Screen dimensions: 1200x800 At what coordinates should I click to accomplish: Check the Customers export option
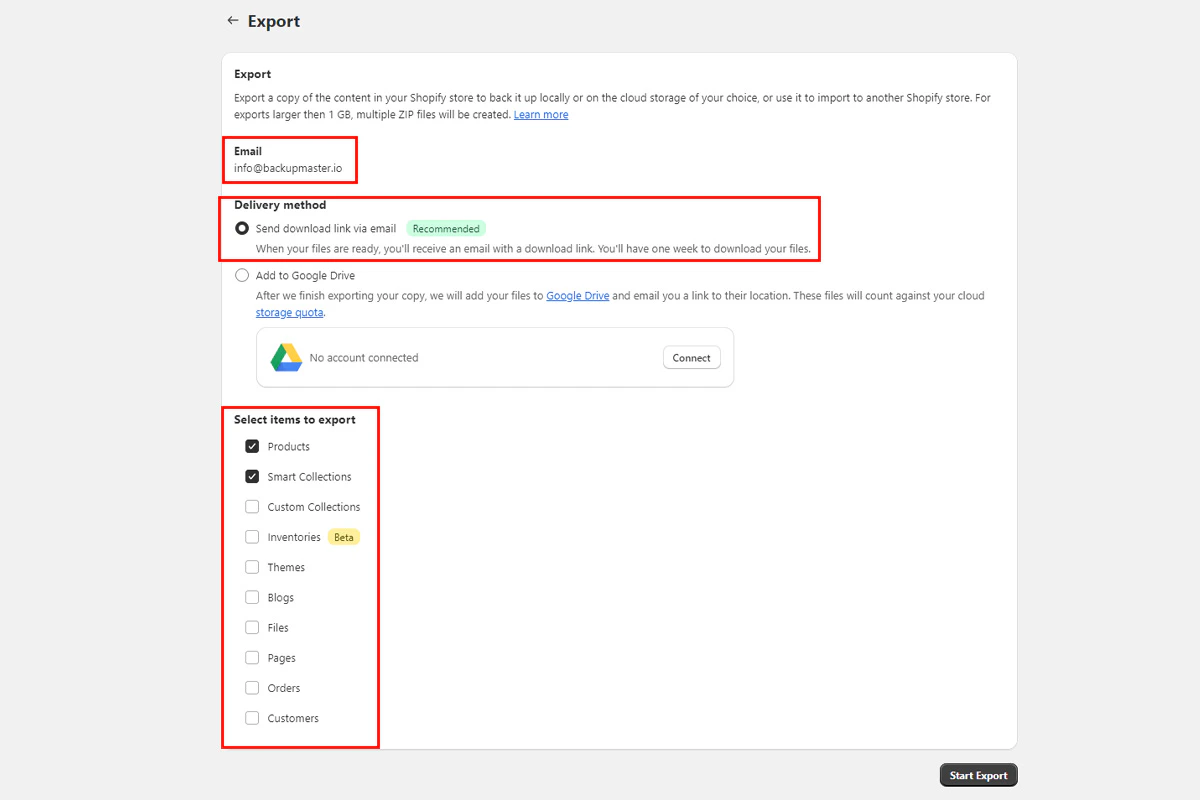click(252, 718)
